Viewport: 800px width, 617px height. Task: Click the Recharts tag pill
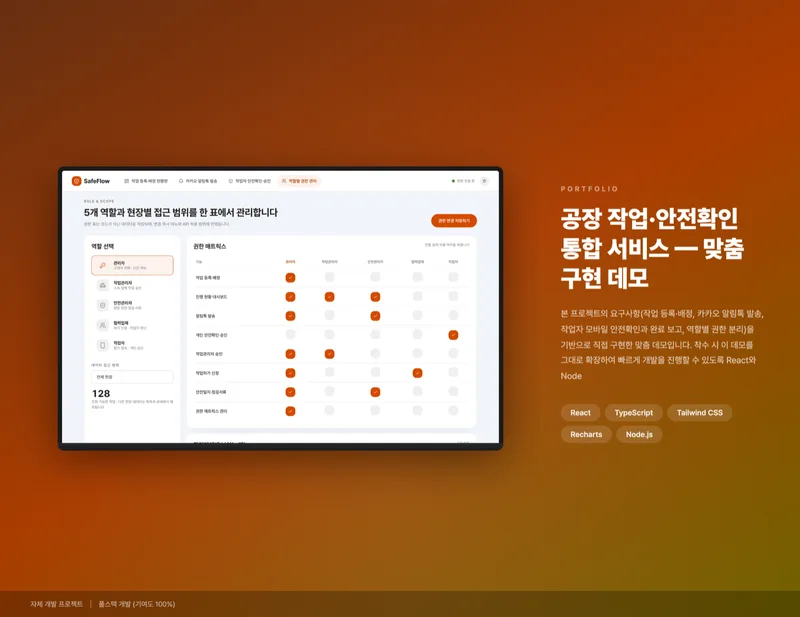pyautogui.click(x=586, y=434)
